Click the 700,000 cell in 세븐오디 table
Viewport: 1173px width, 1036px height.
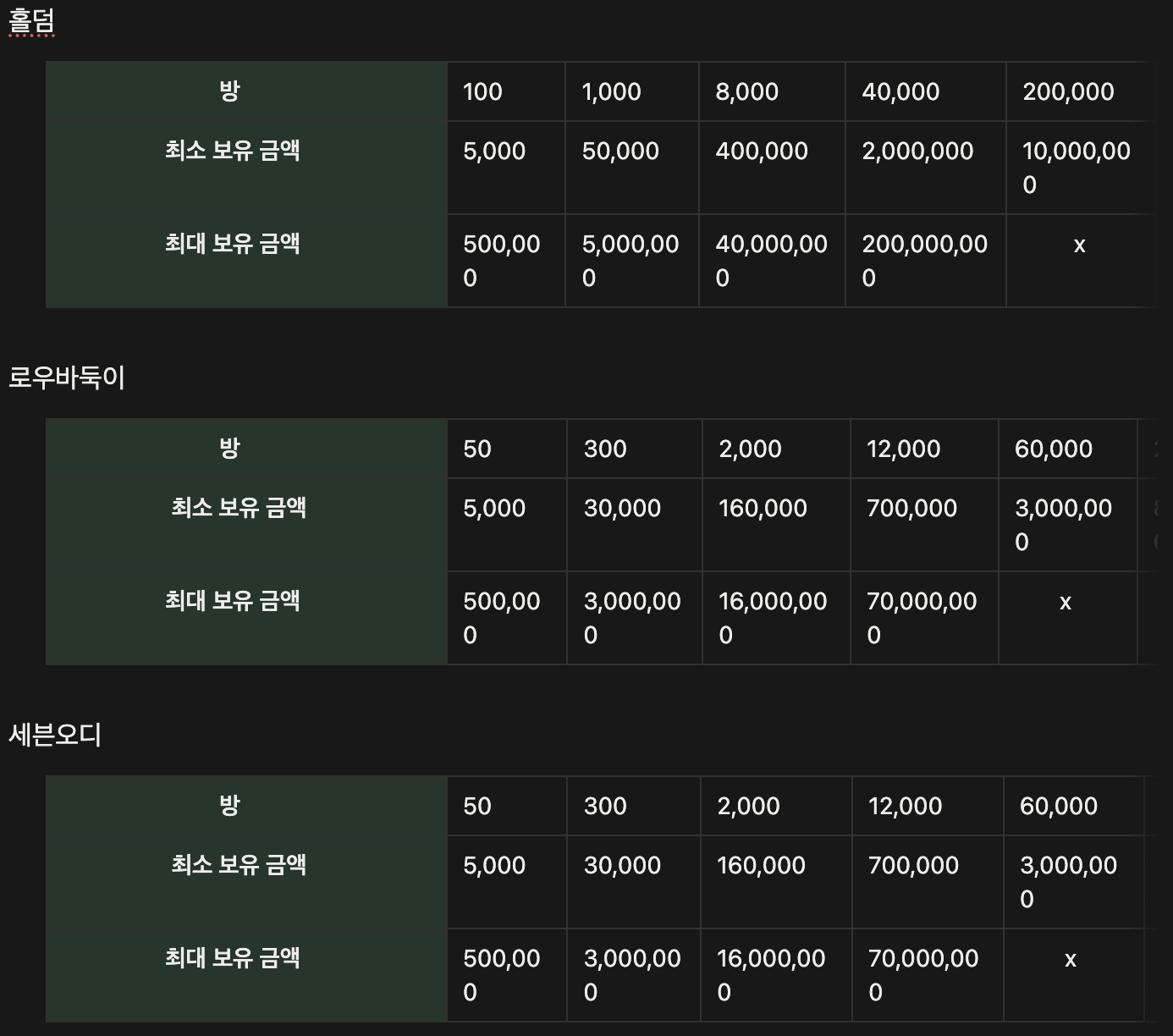pos(913,866)
